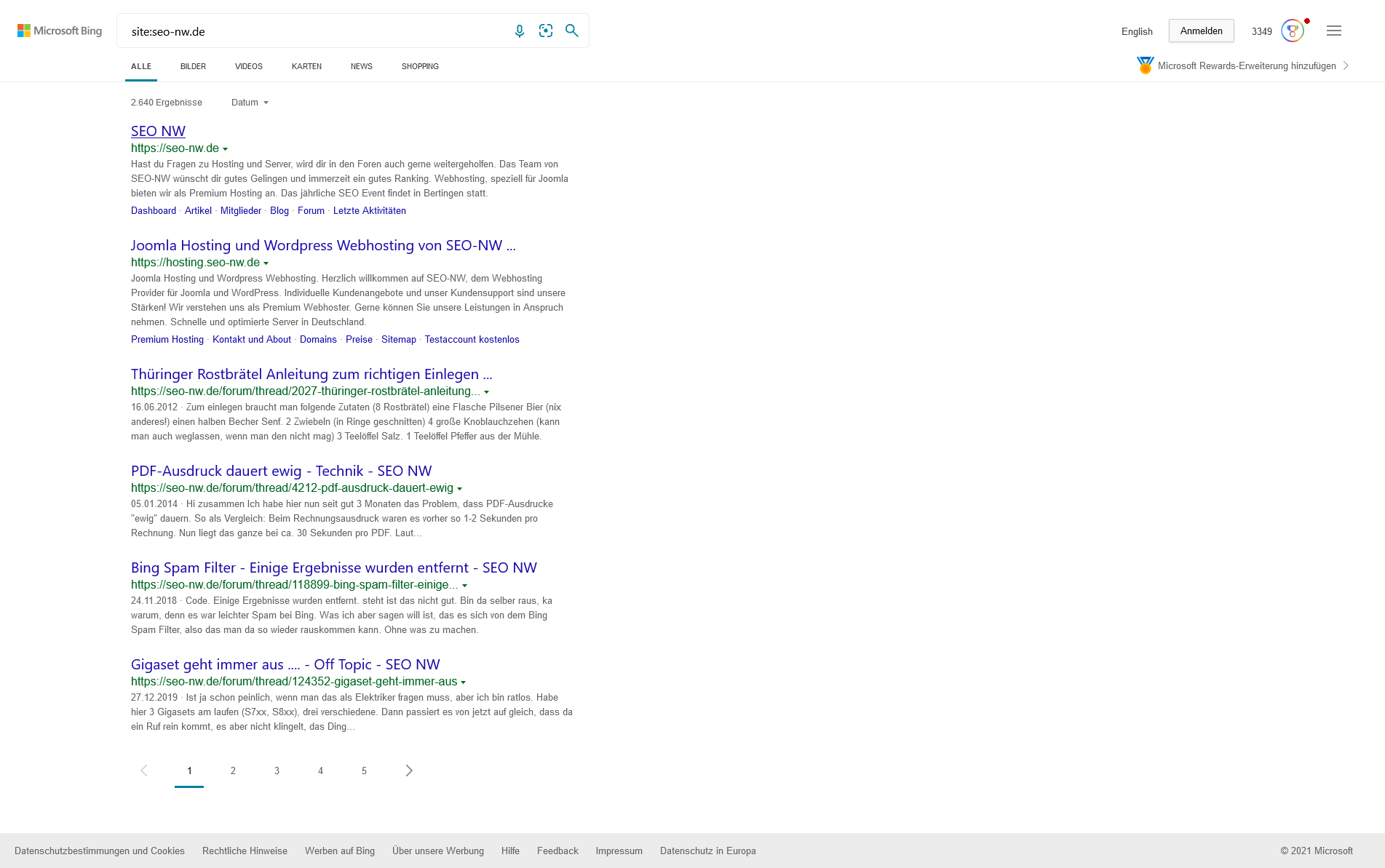This screenshot has height=868, width=1385.
Task: Open Joomla Hosting und Wordpress Webhosting result
Action: pos(323,245)
